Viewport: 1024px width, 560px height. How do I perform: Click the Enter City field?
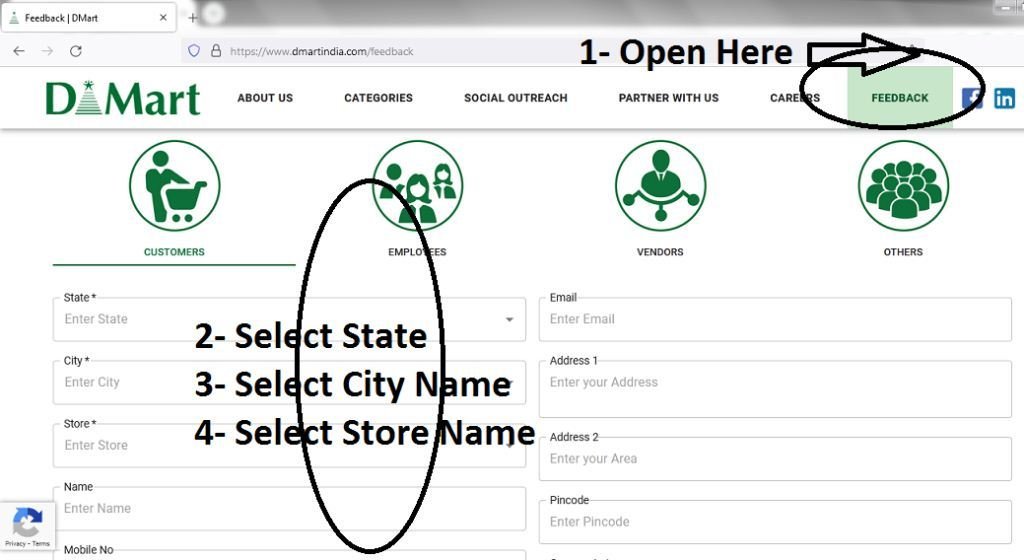click(289, 382)
